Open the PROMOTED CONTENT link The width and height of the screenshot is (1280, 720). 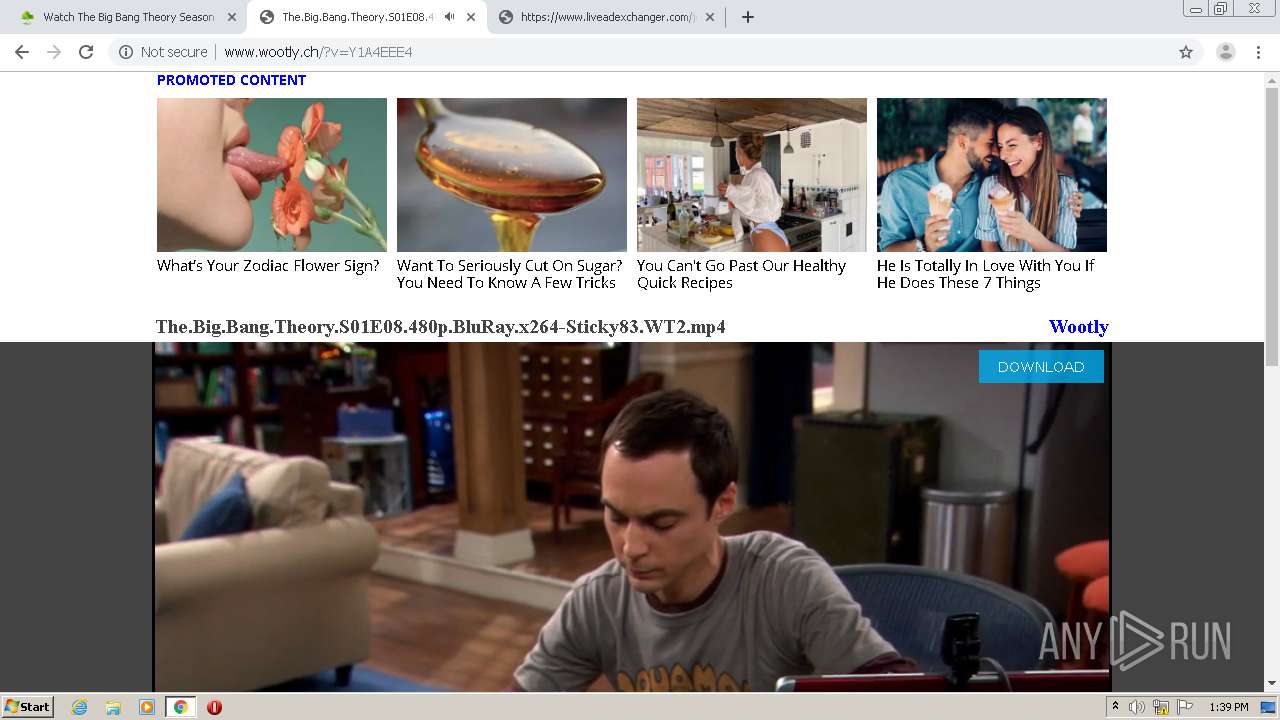(231, 80)
